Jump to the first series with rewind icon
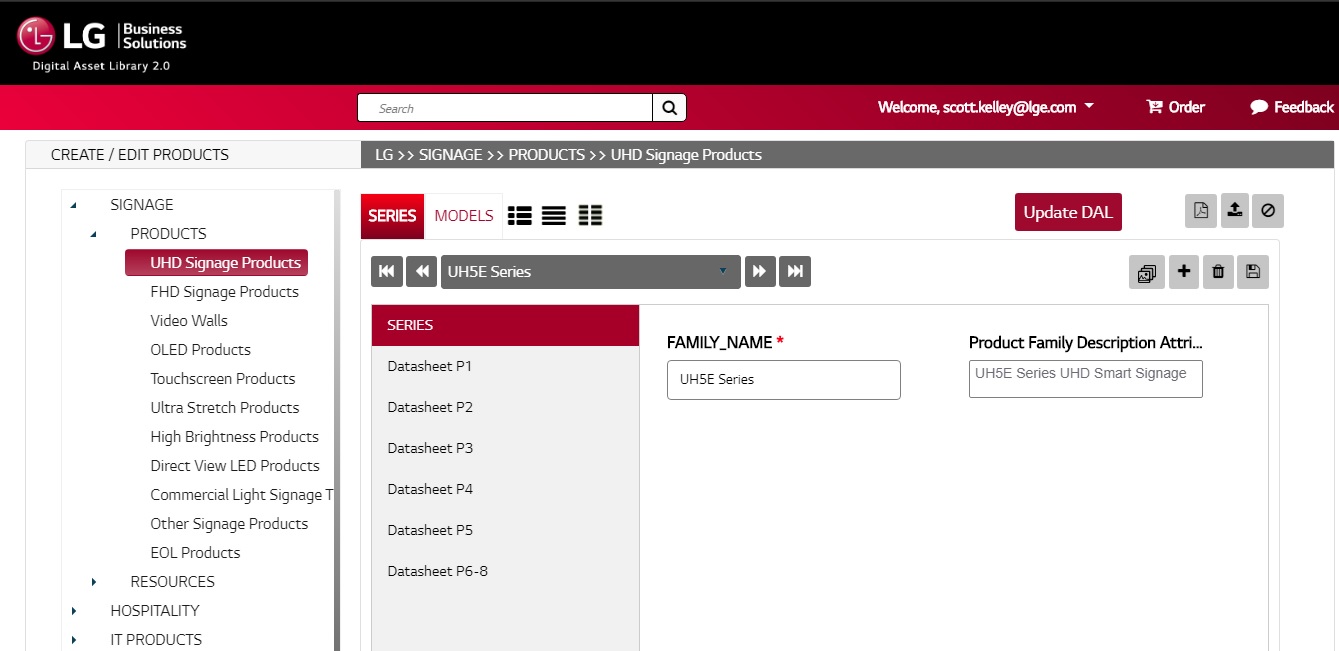 coord(387,271)
